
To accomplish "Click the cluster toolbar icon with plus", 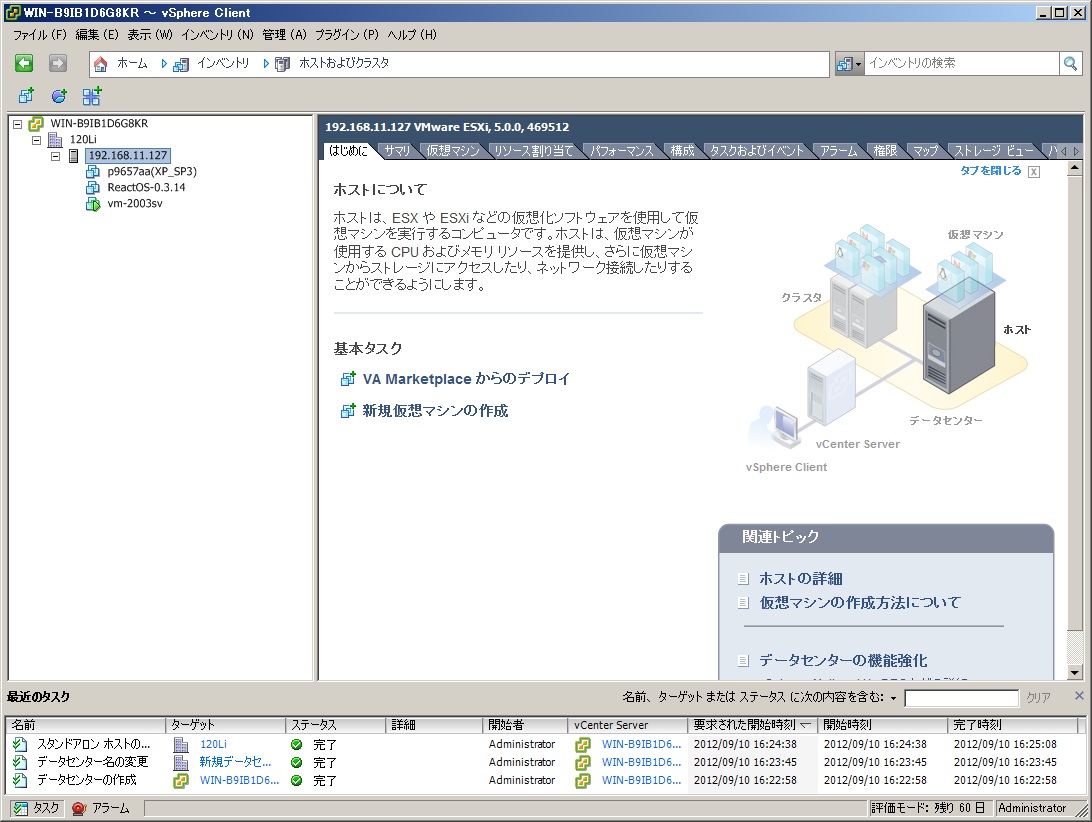I will coord(92,95).
